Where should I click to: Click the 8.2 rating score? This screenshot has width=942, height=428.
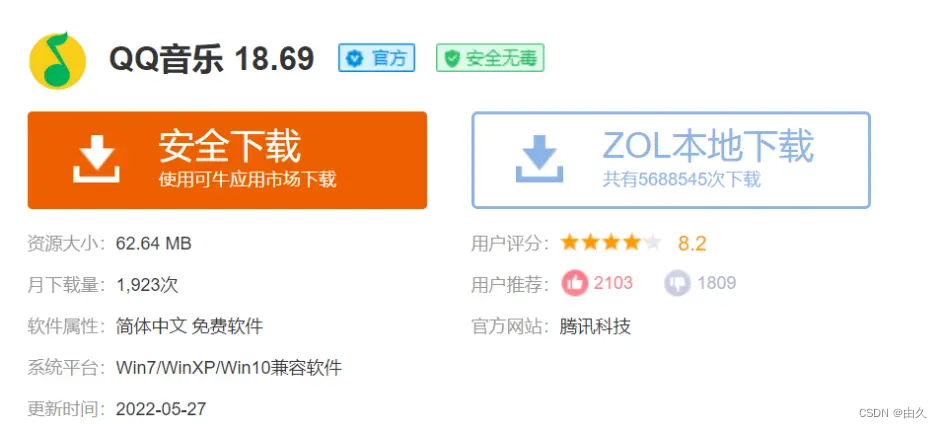(692, 243)
